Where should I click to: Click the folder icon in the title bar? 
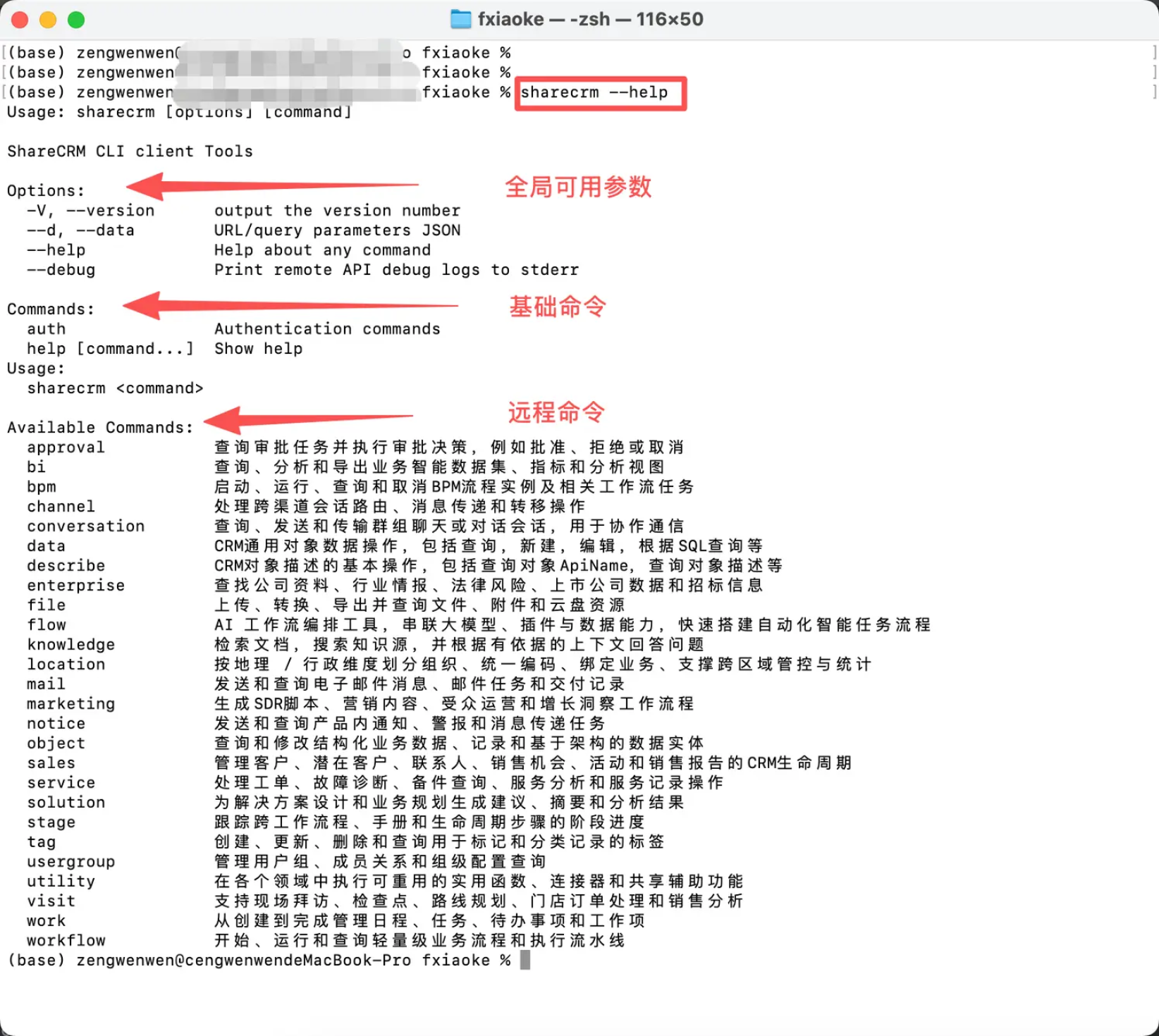pyautogui.click(x=460, y=19)
